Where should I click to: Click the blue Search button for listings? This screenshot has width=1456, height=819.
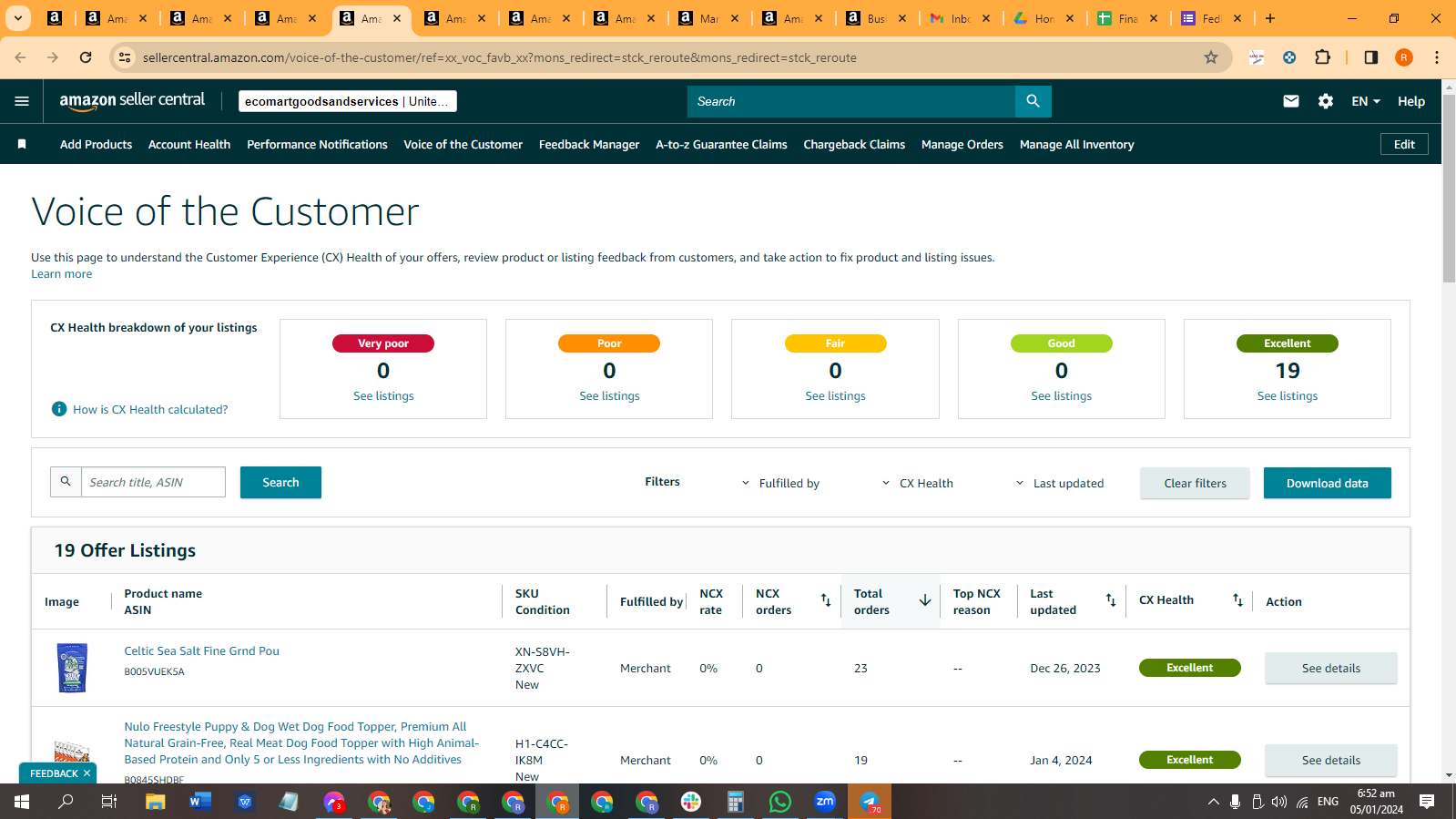point(280,483)
